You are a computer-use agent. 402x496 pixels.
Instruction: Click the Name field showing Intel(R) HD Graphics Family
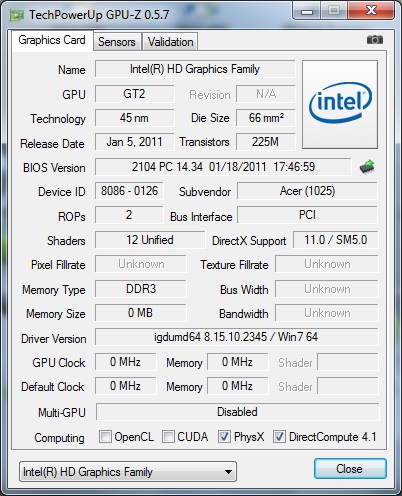[195, 69]
